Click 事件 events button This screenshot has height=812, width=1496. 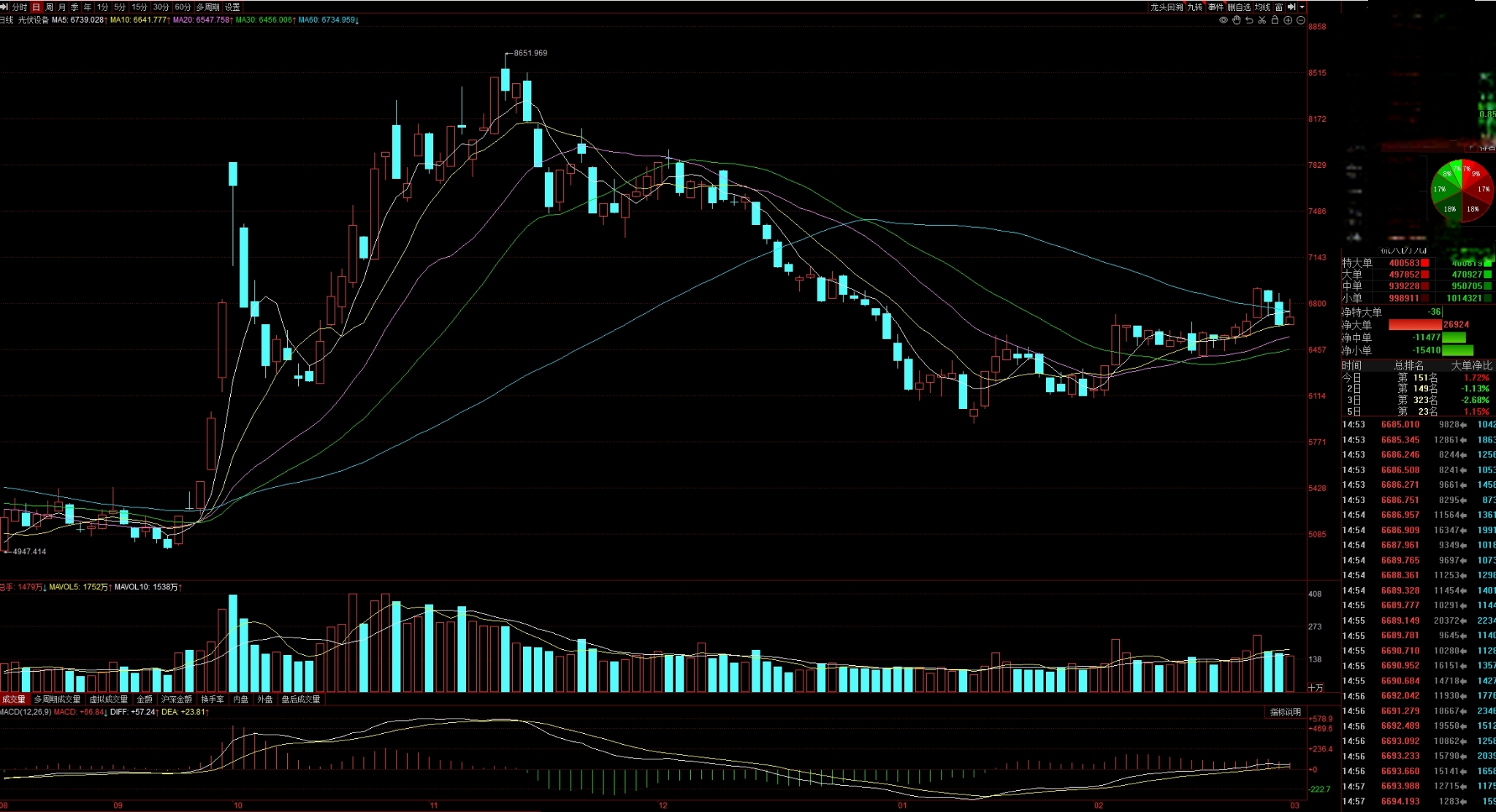[1215, 7]
